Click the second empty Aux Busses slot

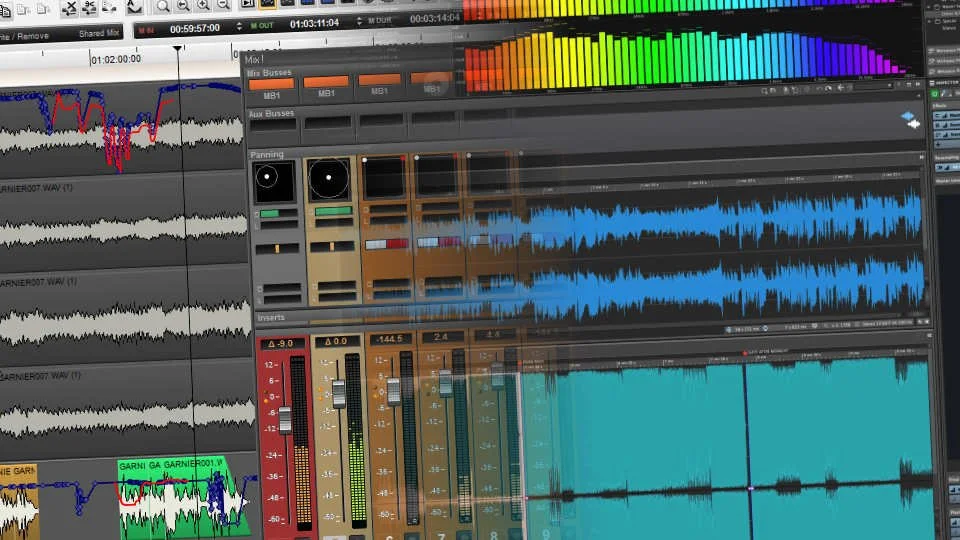pyautogui.click(x=328, y=122)
